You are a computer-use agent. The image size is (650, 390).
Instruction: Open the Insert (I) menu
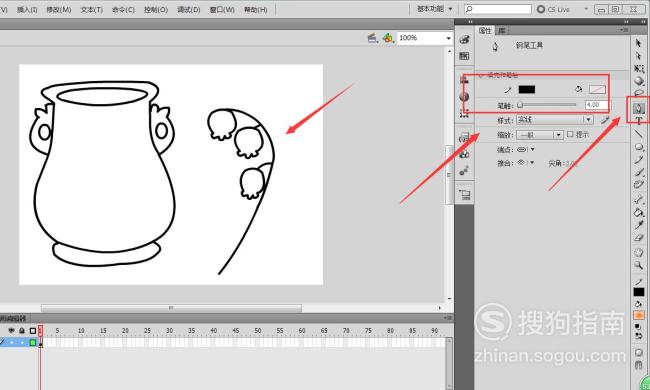point(27,10)
